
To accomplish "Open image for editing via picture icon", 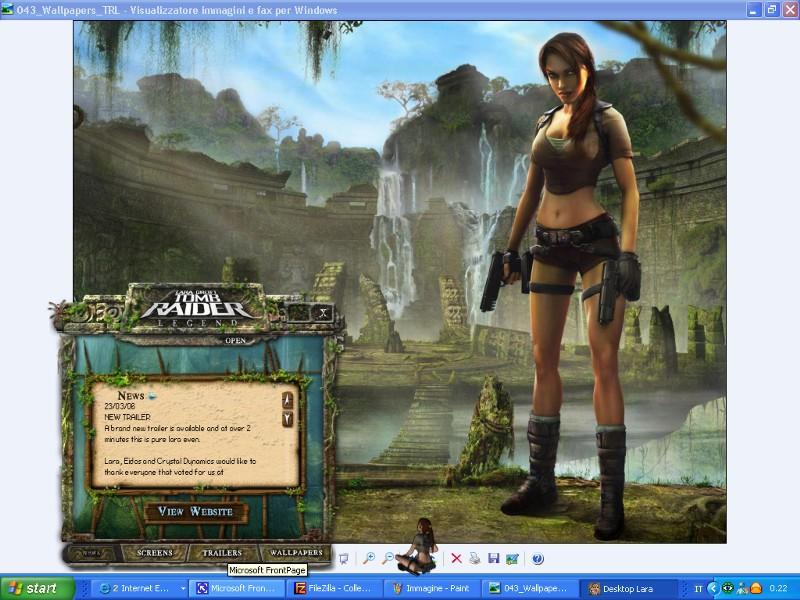I will pos(513,559).
